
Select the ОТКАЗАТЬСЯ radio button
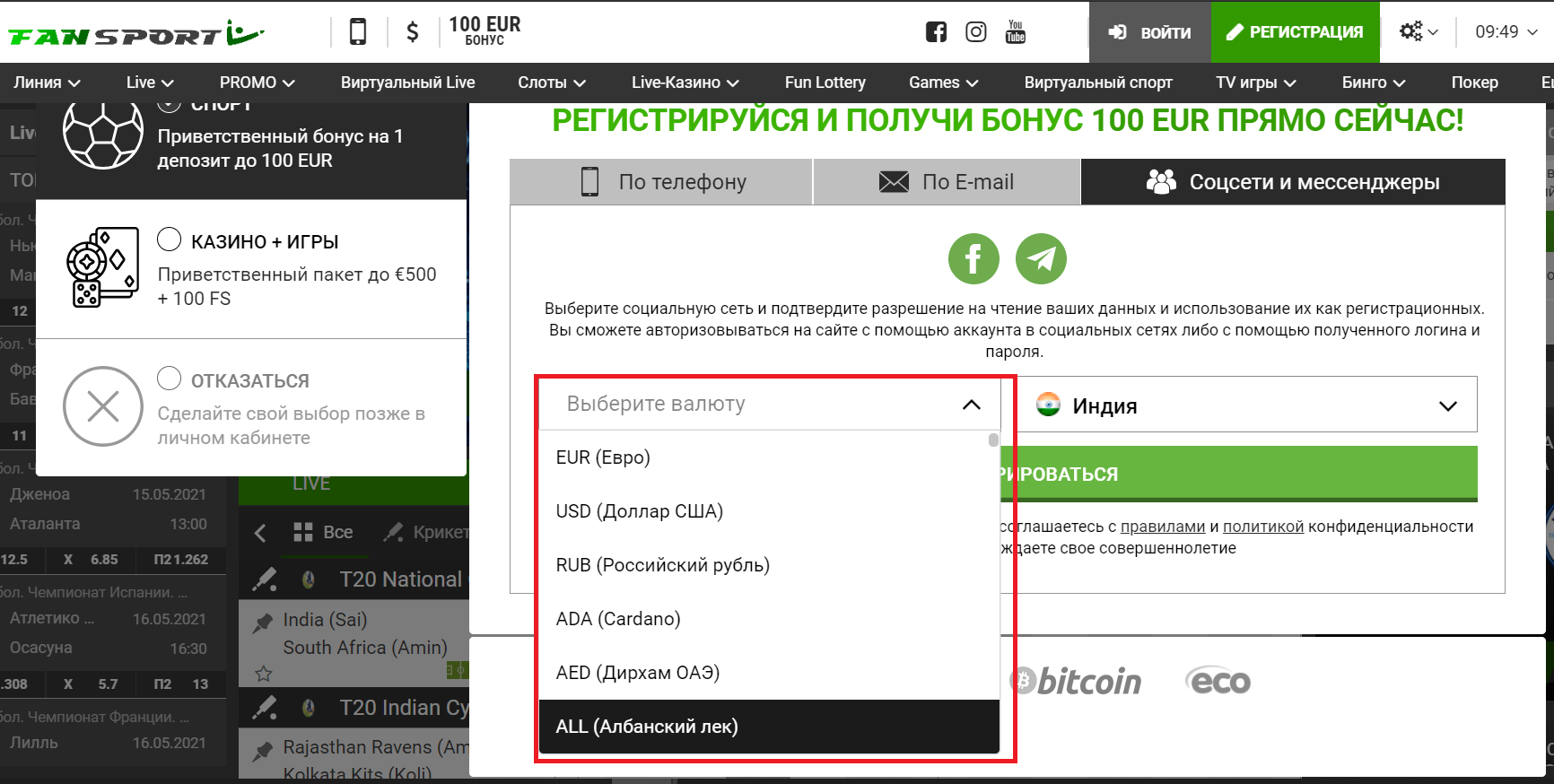[170, 379]
